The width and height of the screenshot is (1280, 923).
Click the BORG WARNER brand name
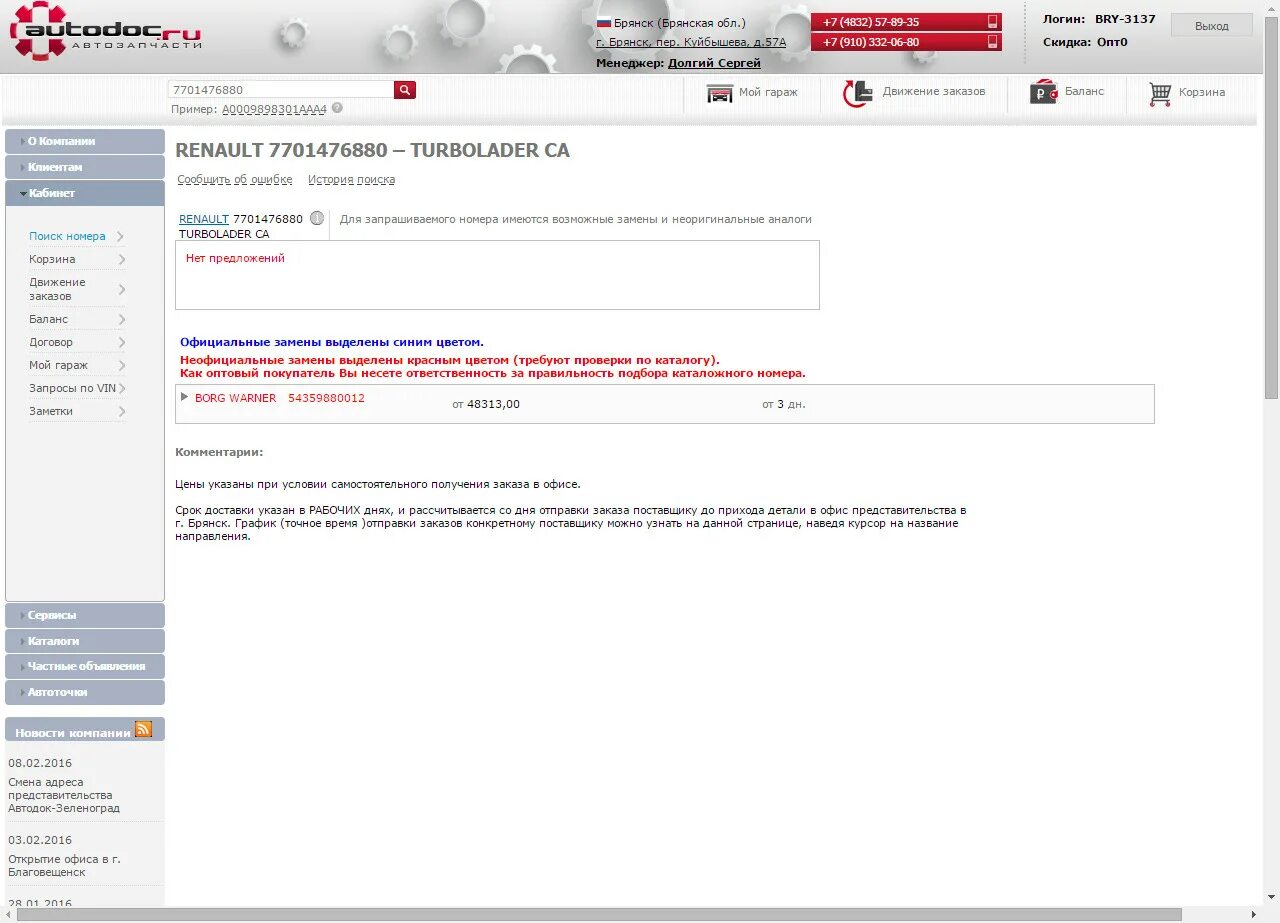coord(235,398)
